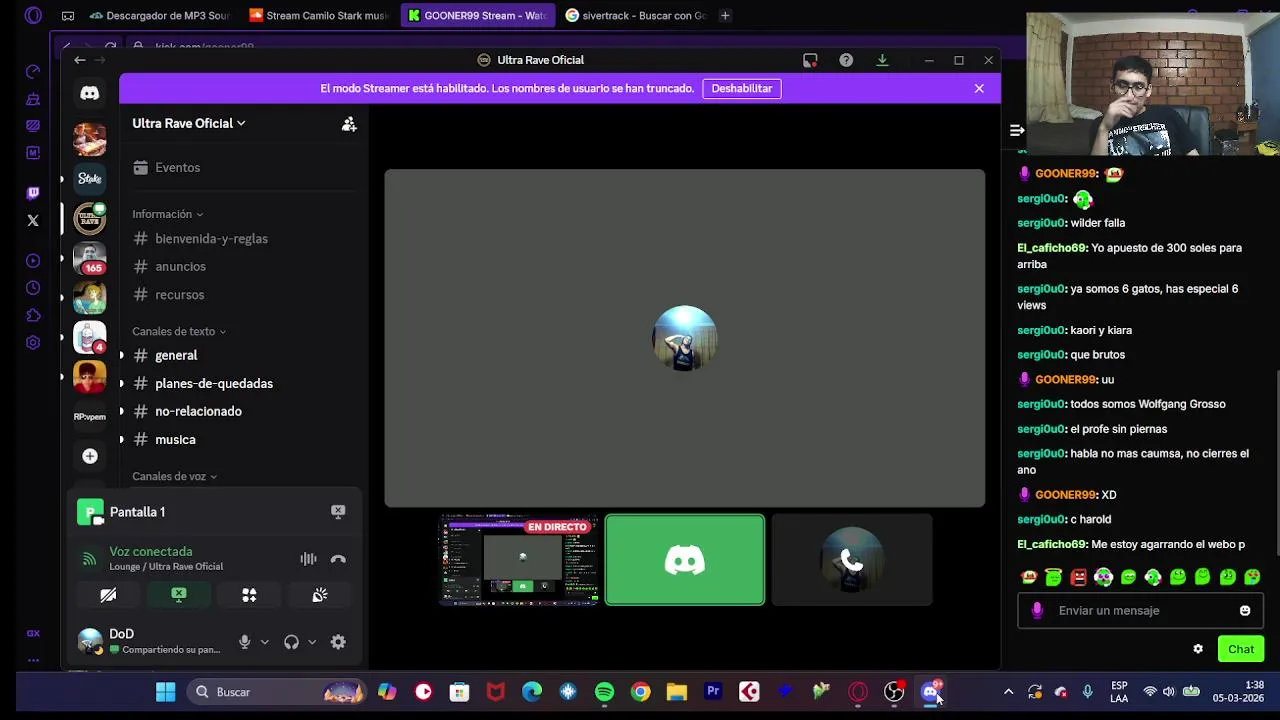Open X in Opera sidebar
Image resolution: width=1280 pixels, height=720 pixels.
tap(33, 220)
